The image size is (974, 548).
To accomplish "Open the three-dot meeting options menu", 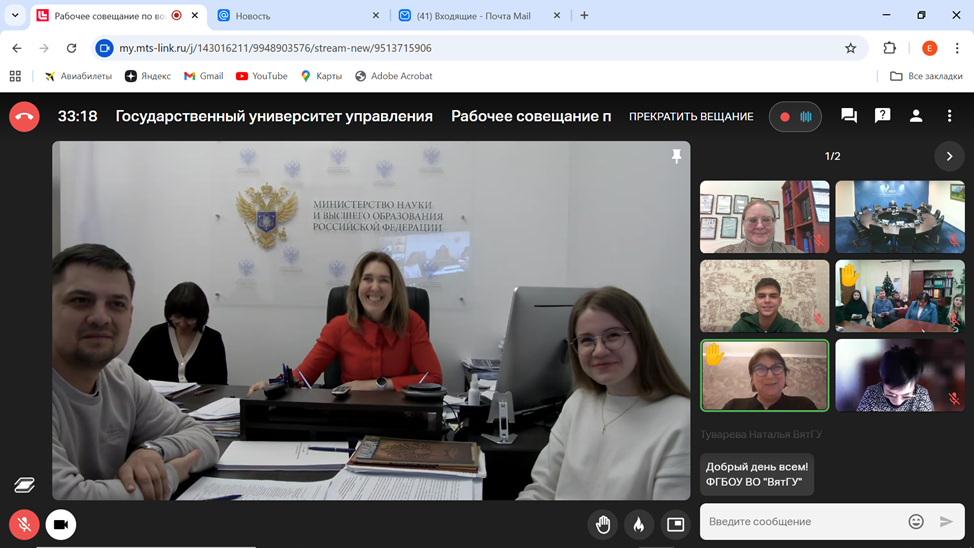I will point(949,116).
